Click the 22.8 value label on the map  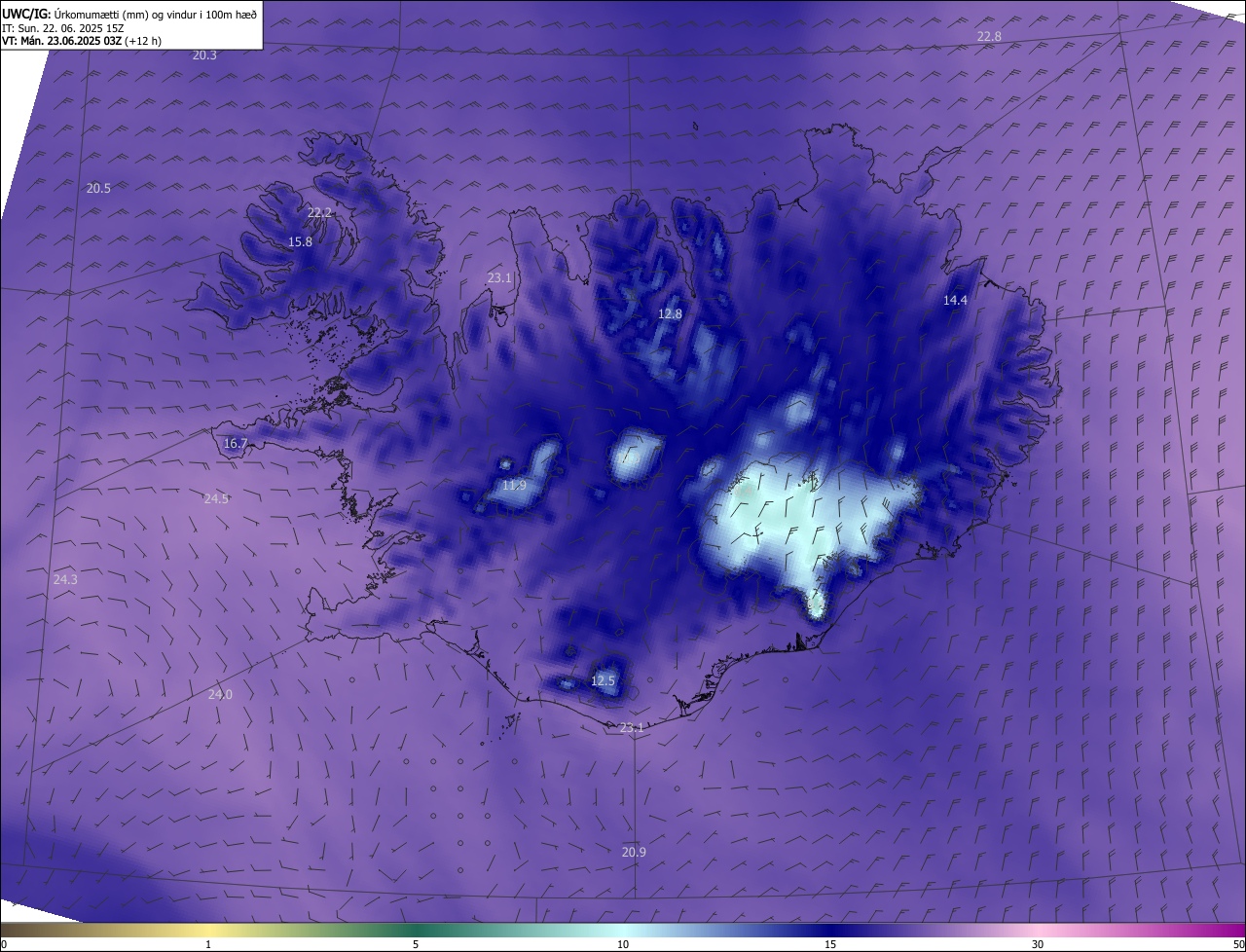click(x=989, y=36)
